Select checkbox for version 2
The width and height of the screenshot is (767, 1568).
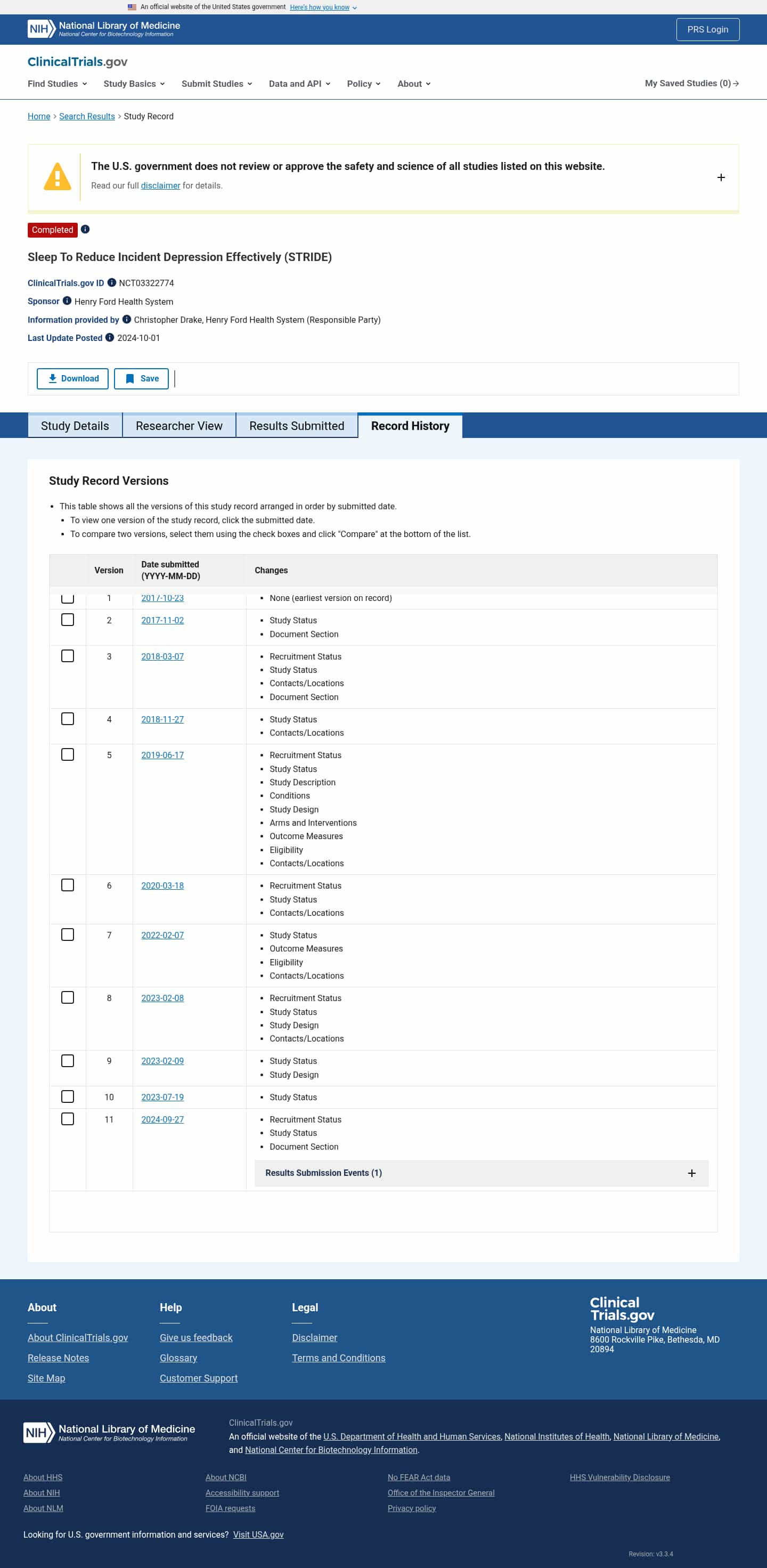(68, 620)
